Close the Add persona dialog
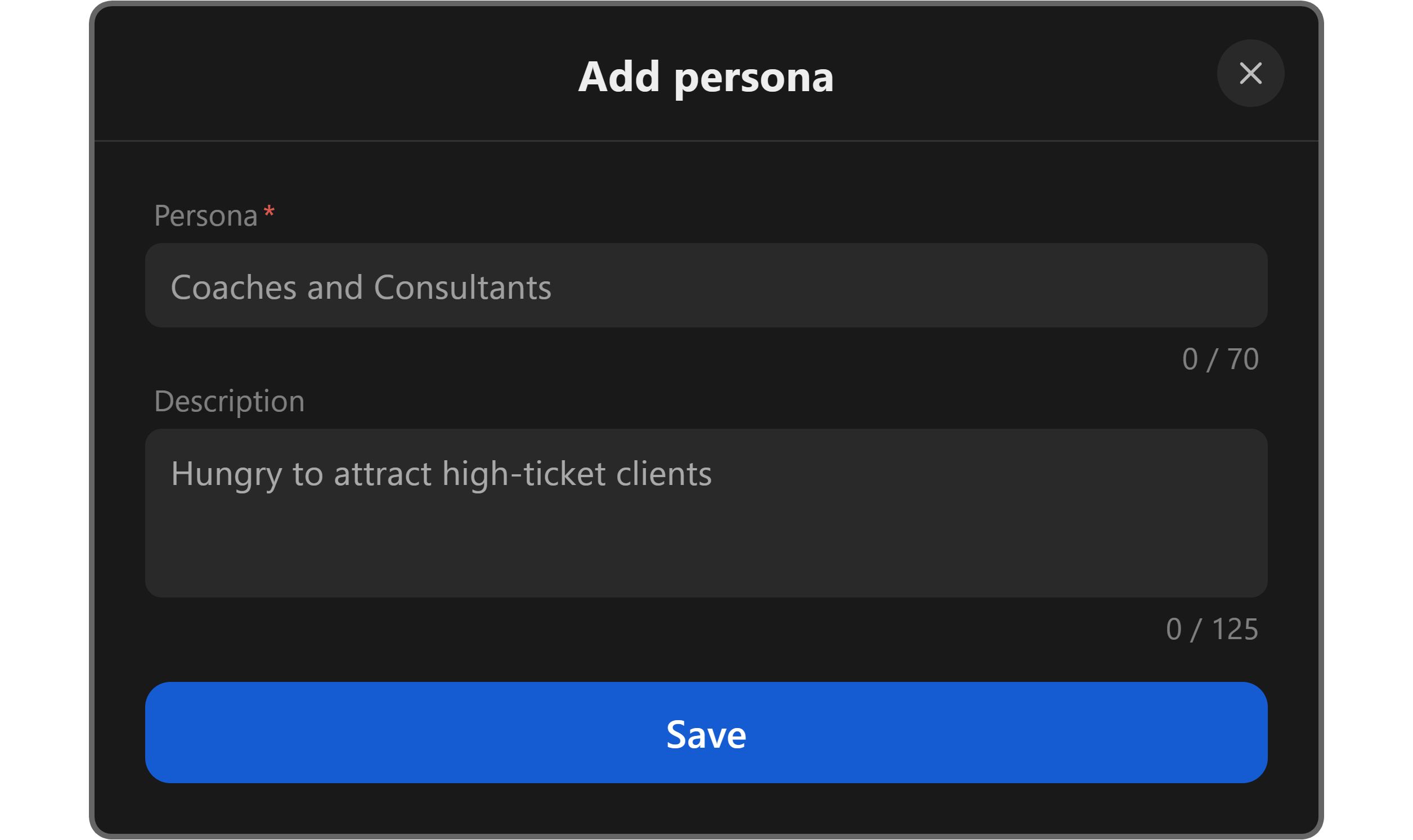1413x840 pixels. (1250, 73)
